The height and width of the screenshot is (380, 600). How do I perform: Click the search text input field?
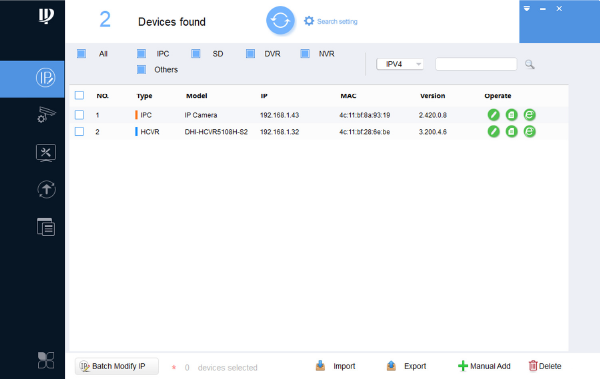[476, 64]
